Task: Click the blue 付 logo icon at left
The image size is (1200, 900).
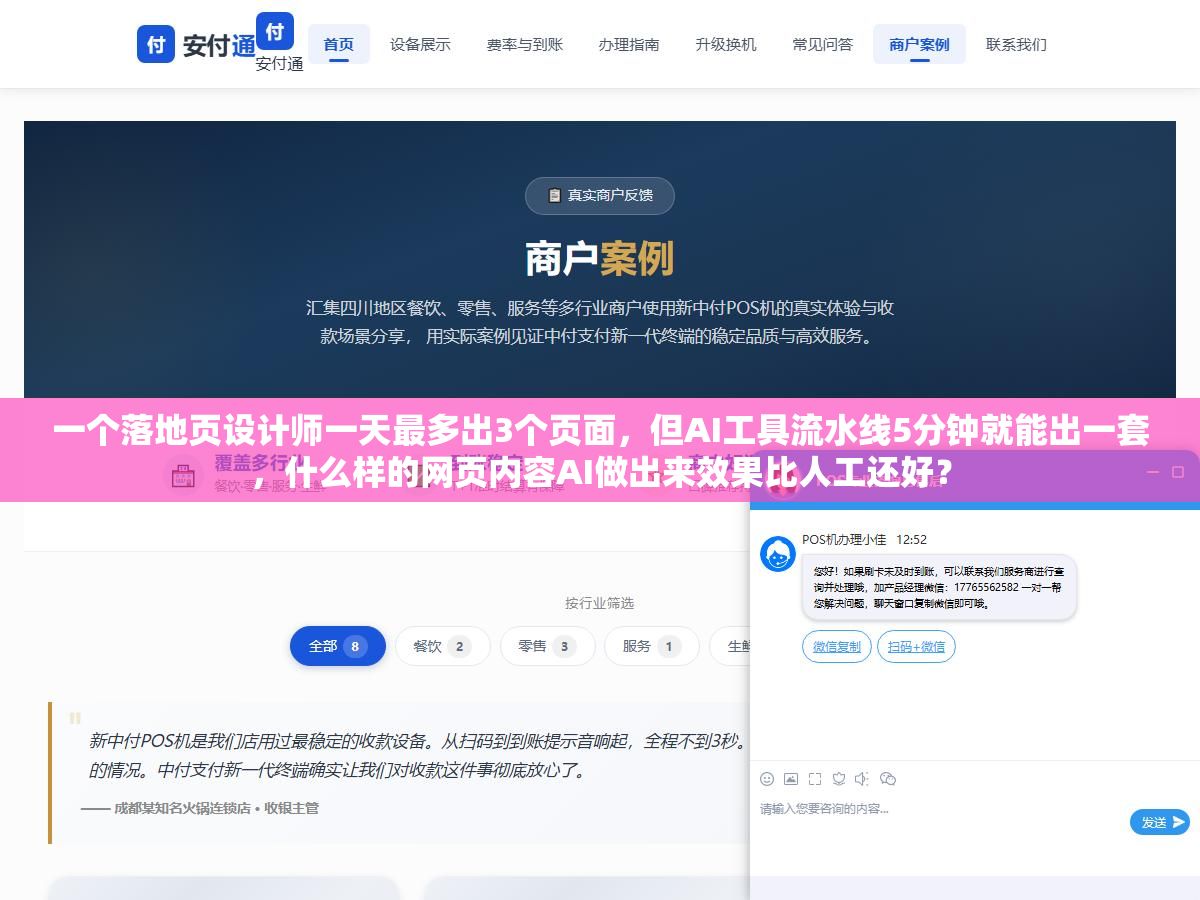Action: [156, 44]
